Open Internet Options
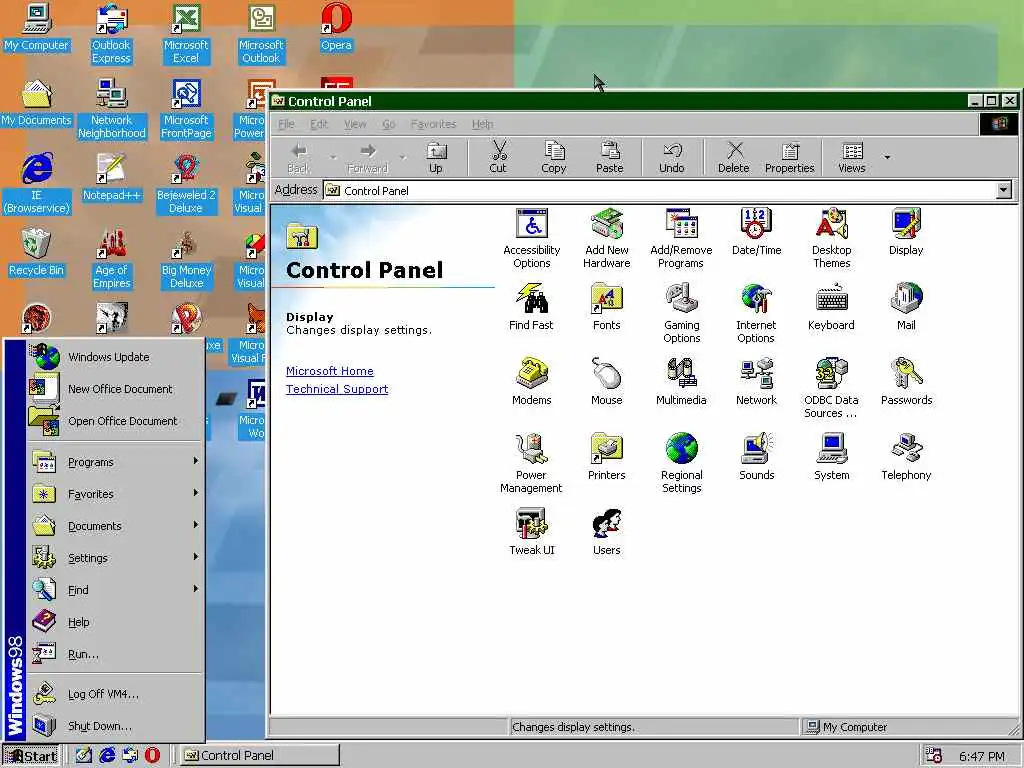 [756, 313]
